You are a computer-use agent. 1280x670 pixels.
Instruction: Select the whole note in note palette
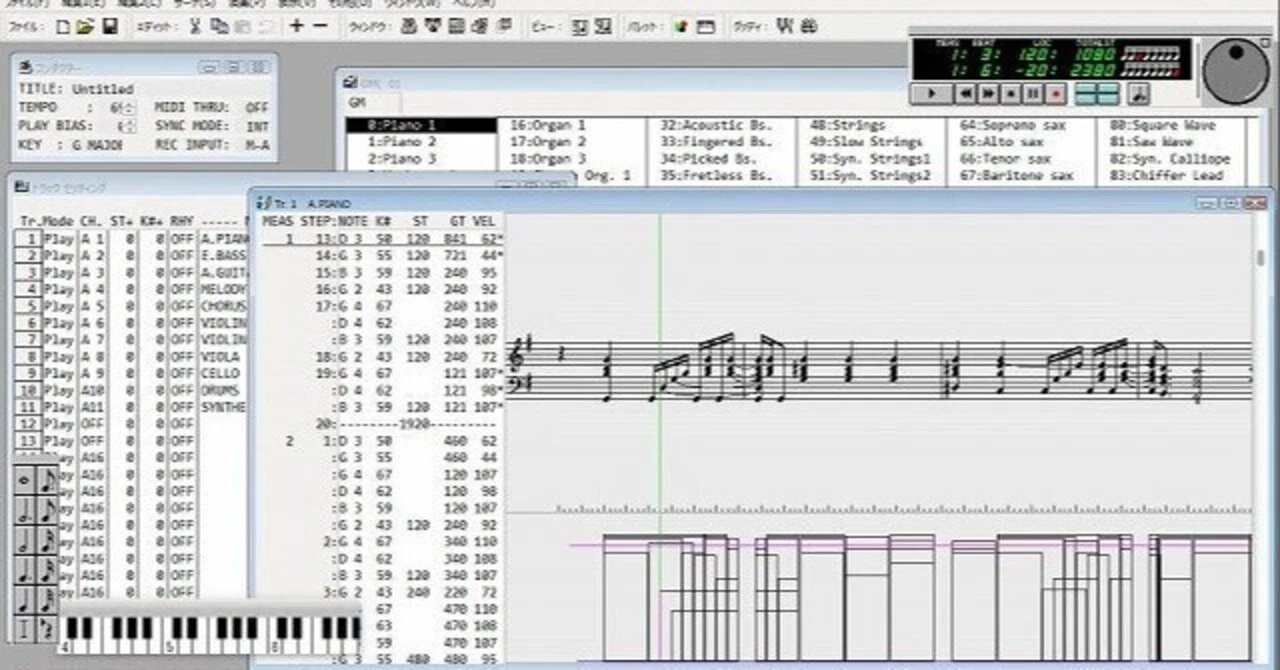pyautogui.click(x=24, y=480)
